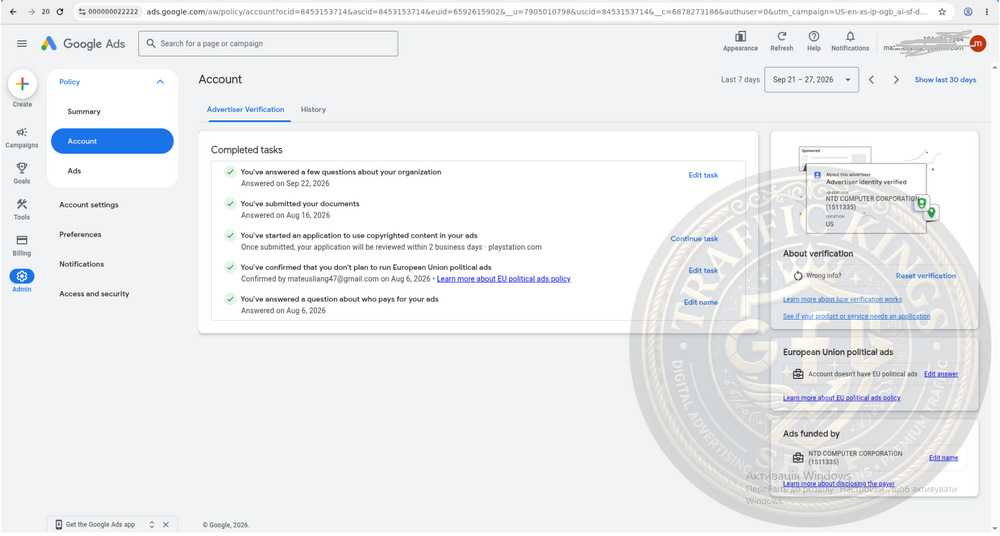Open browser profile icon

tap(968, 11)
